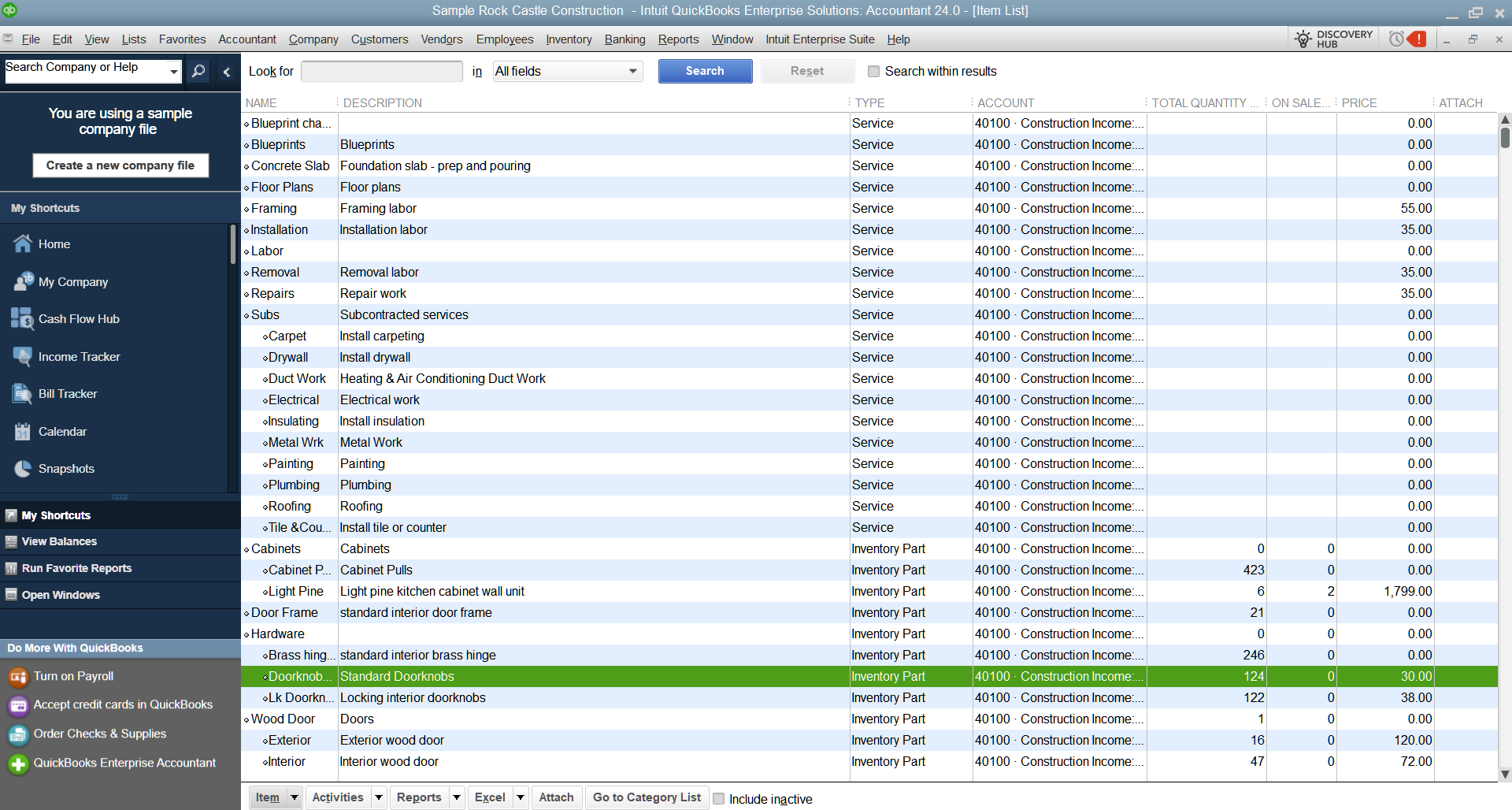This screenshot has height=810, width=1512.
Task: Click the Help menu
Action: [899, 39]
